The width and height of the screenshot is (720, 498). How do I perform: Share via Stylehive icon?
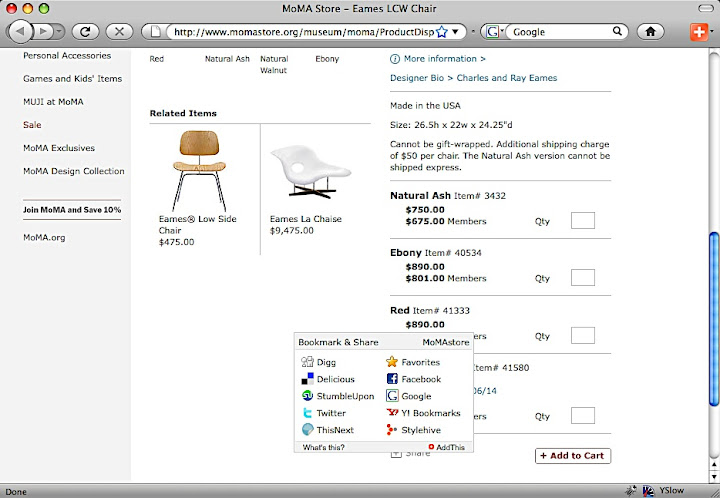click(x=392, y=430)
